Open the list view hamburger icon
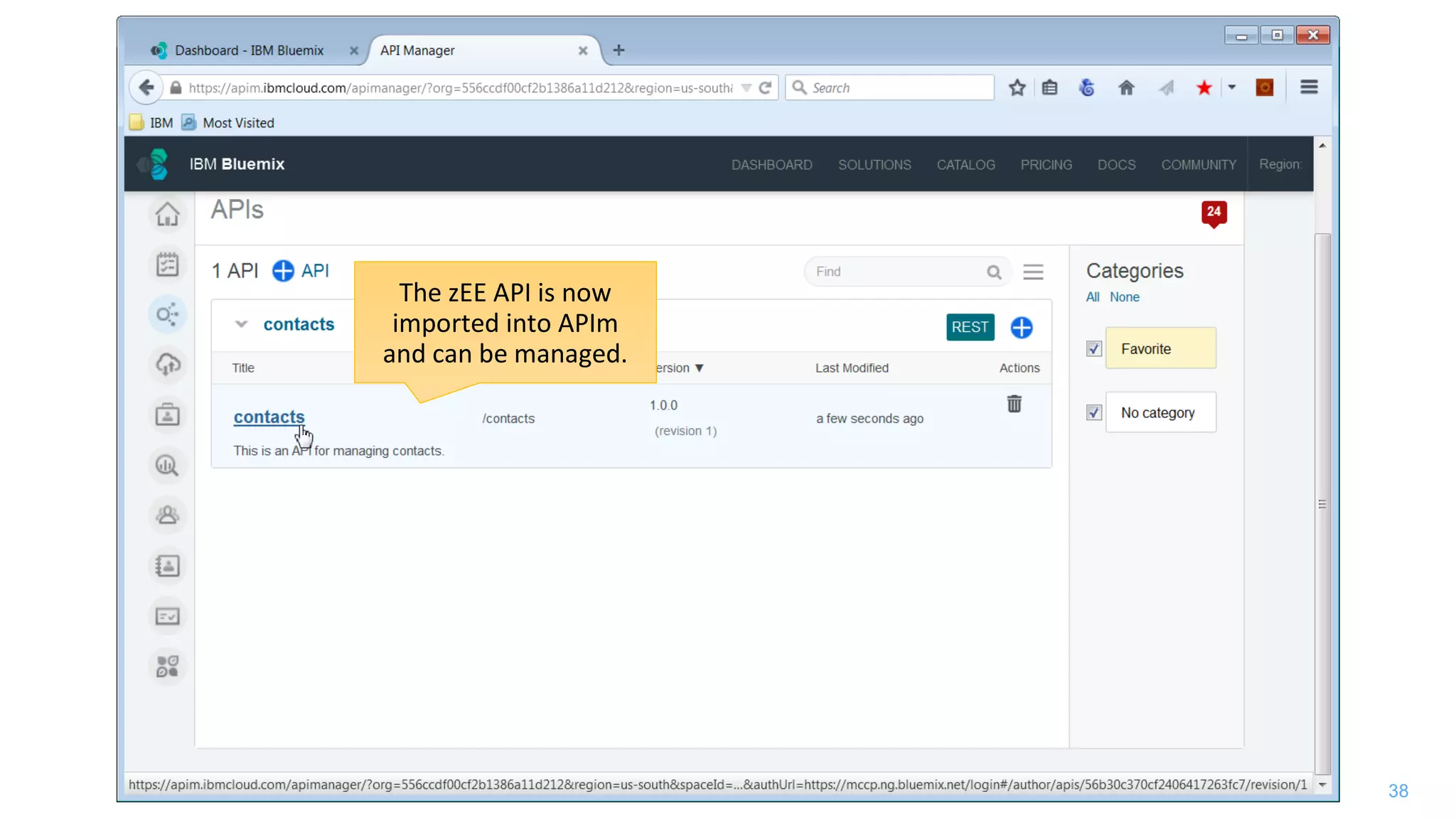 [x=1033, y=272]
